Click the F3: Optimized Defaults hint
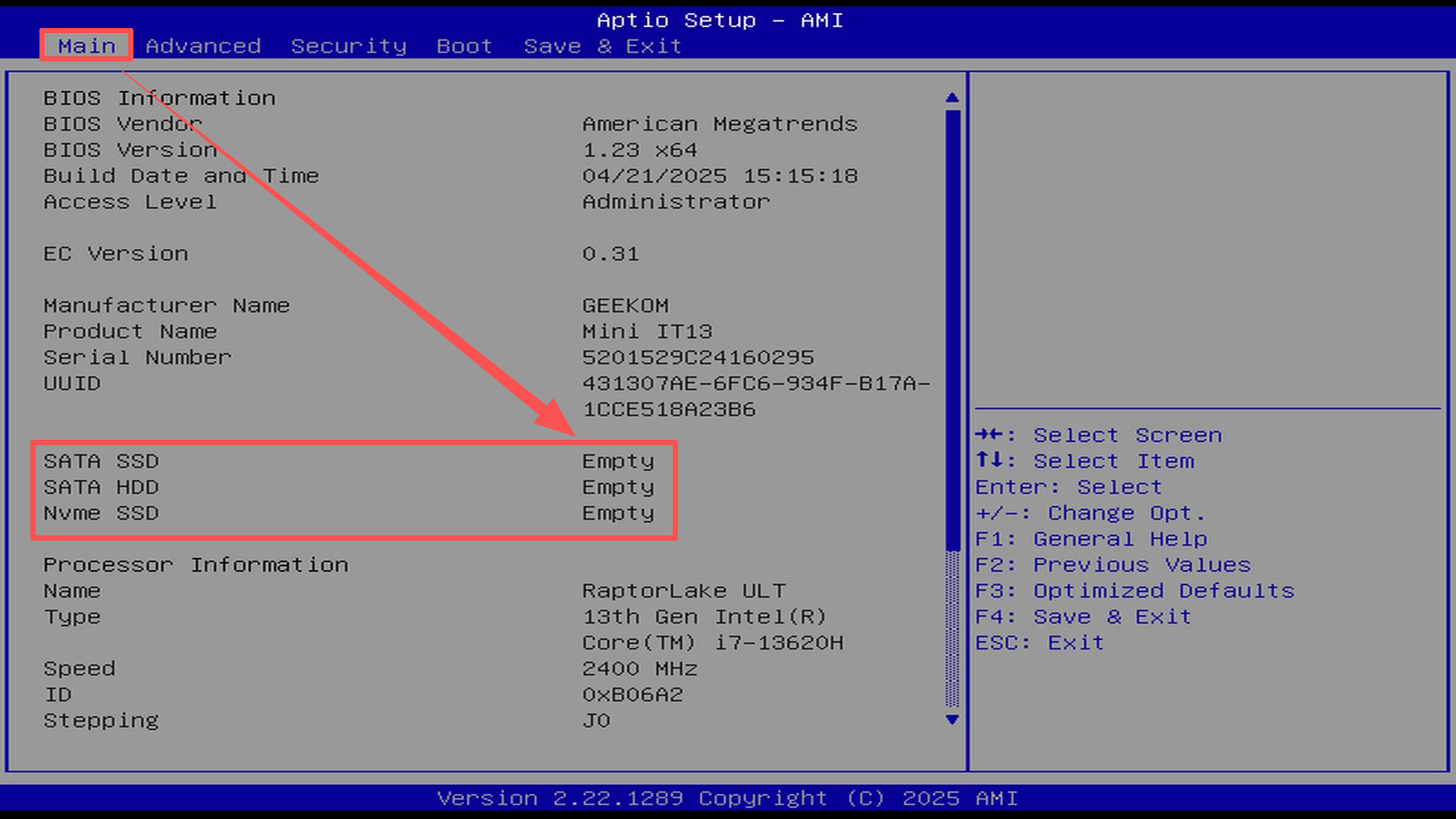The image size is (1456, 819). [x=1134, y=591]
